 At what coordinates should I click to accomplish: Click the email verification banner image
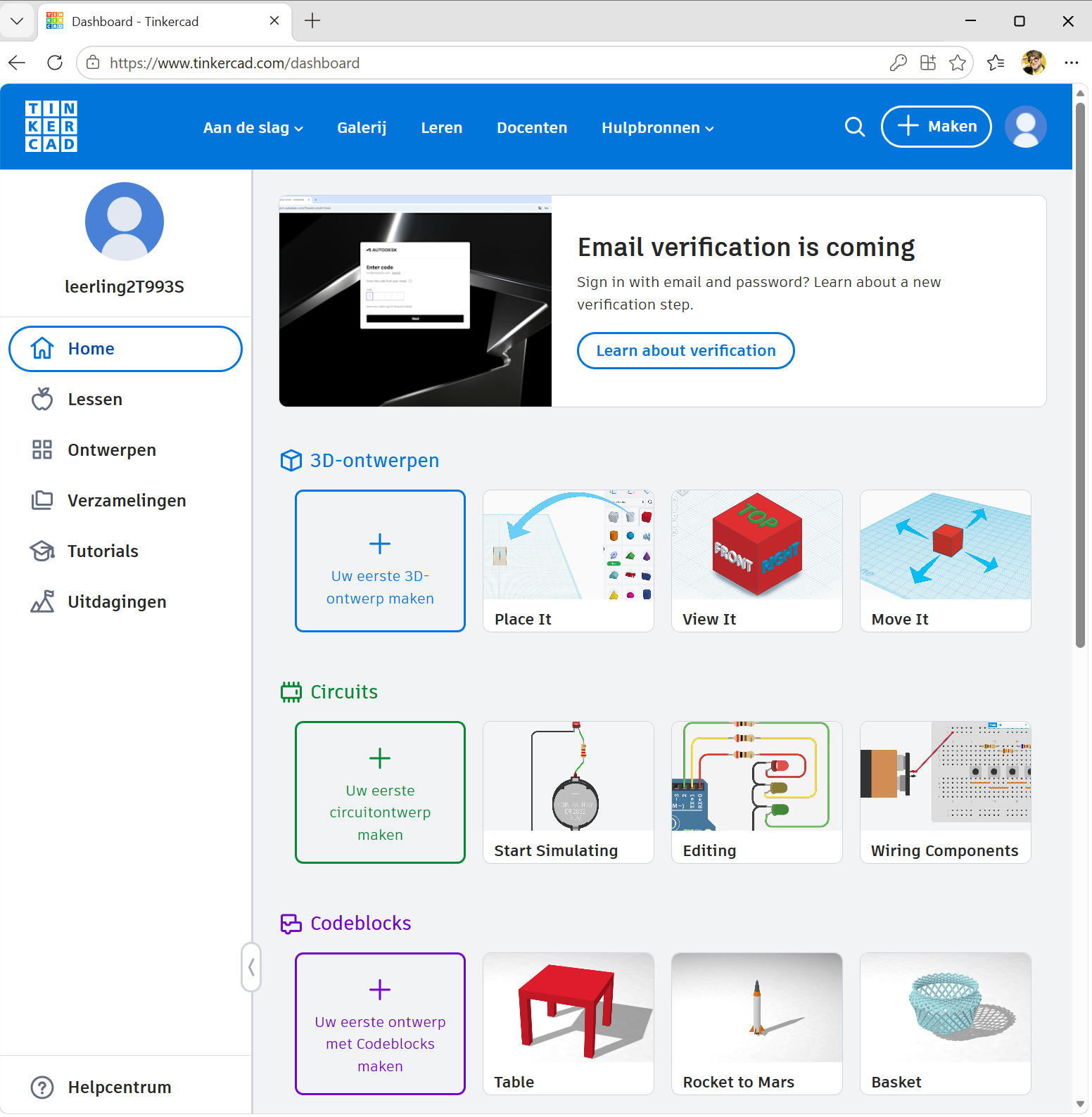click(415, 301)
